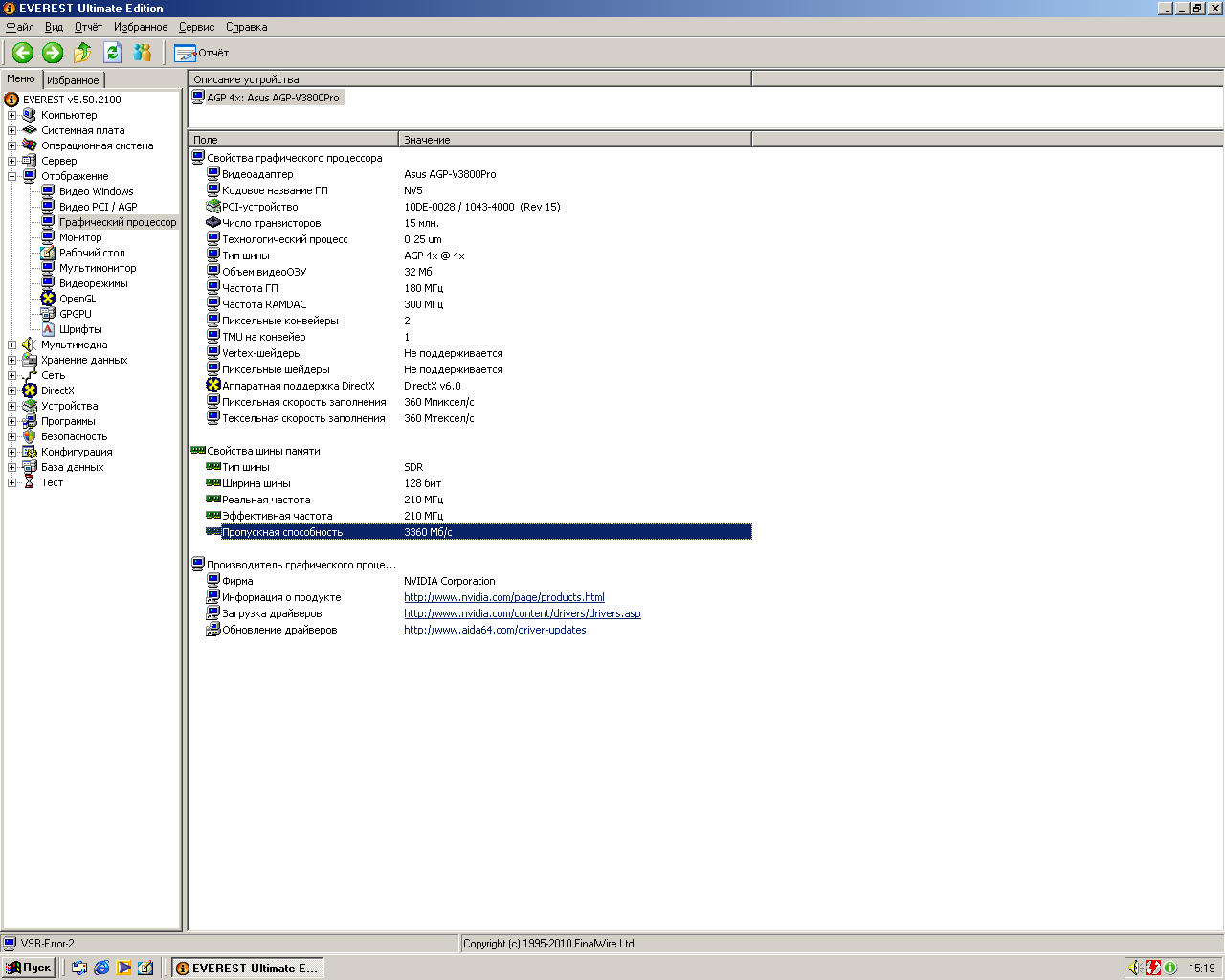
Task: Open the Справка menu
Action: coord(247,27)
